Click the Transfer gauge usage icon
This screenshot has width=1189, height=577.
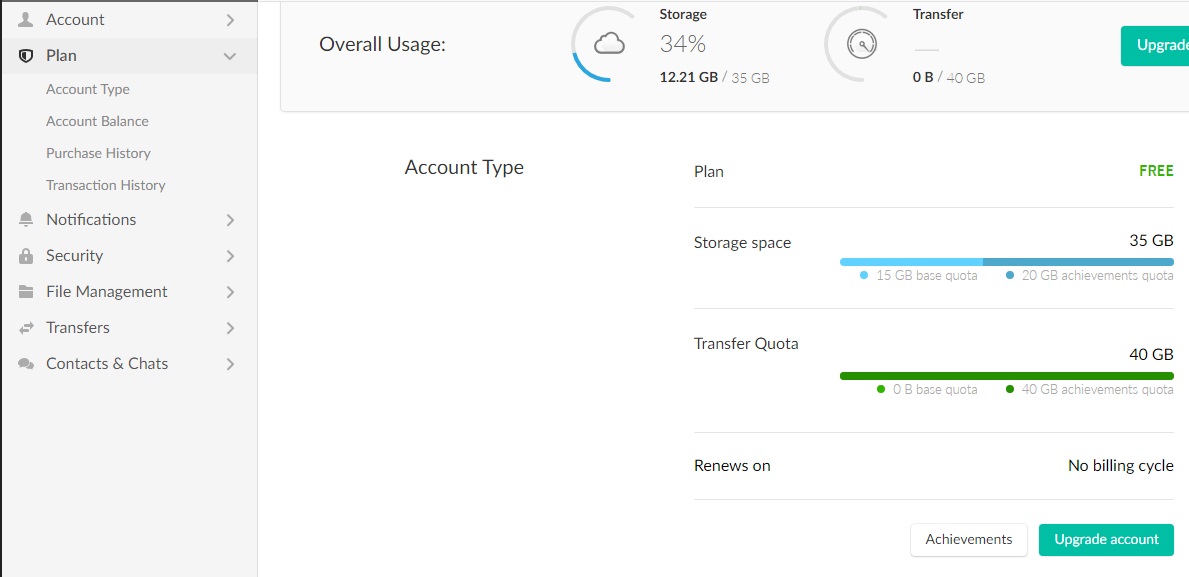pos(862,45)
